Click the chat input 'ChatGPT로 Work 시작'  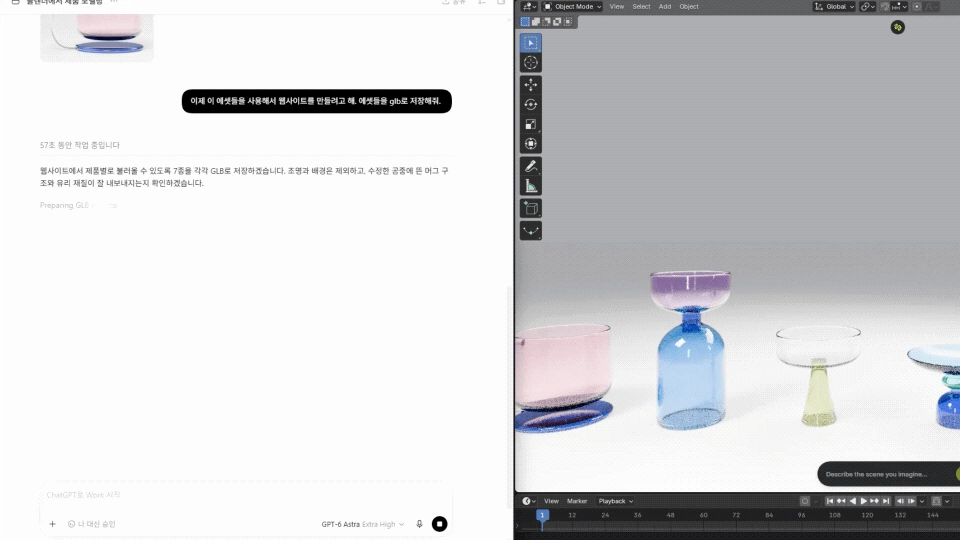246,495
